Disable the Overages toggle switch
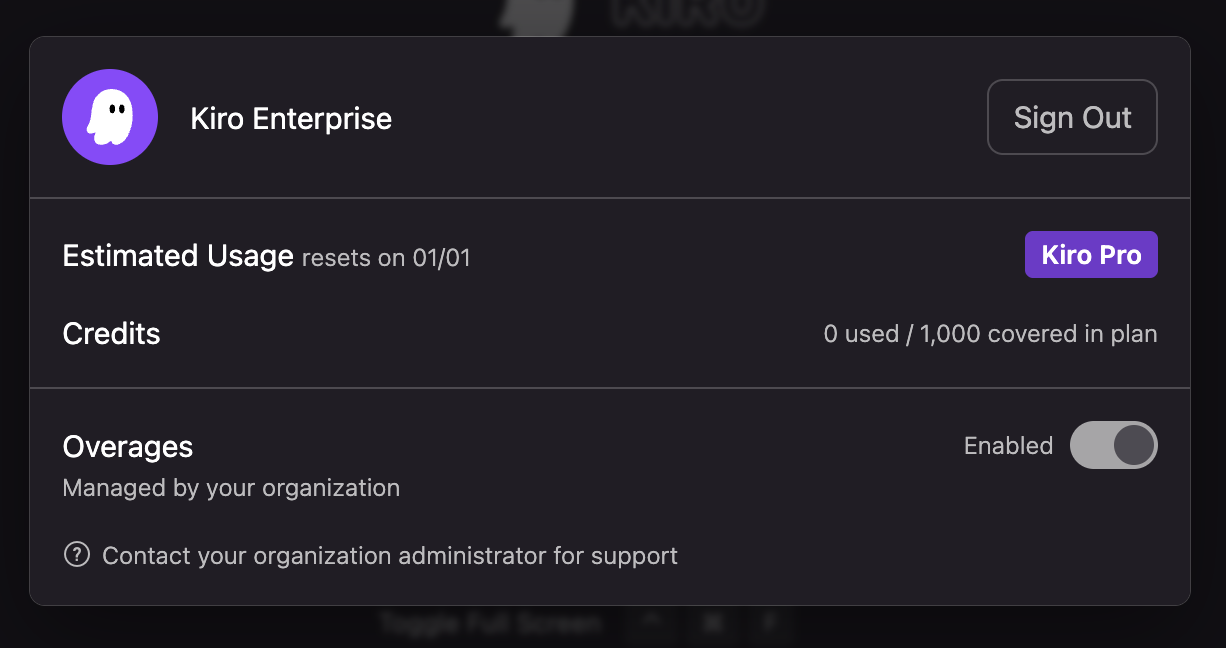The width and height of the screenshot is (1226, 648). point(1113,445)
